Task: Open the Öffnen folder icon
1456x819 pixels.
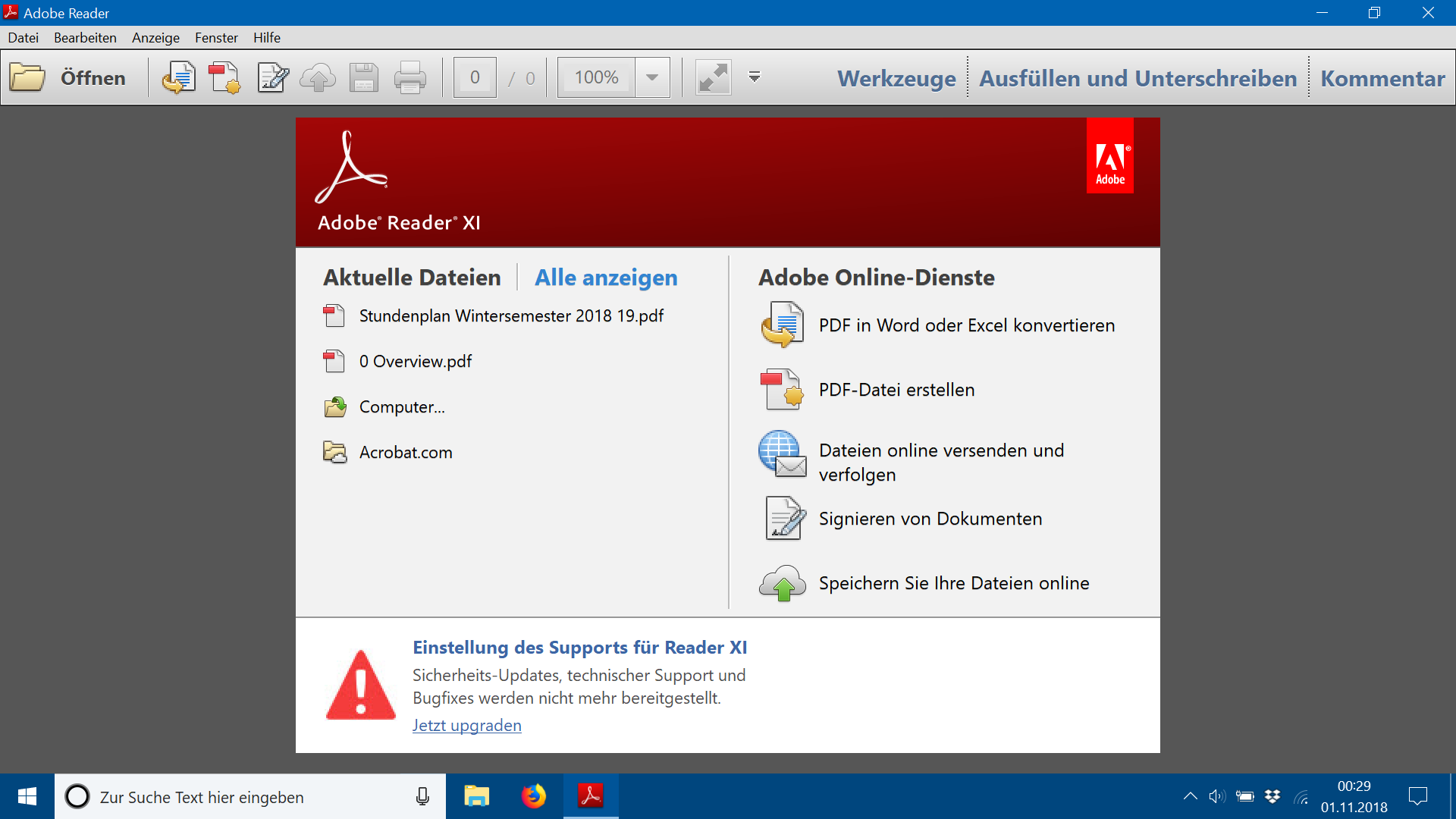Action: (x=28, y=77)
